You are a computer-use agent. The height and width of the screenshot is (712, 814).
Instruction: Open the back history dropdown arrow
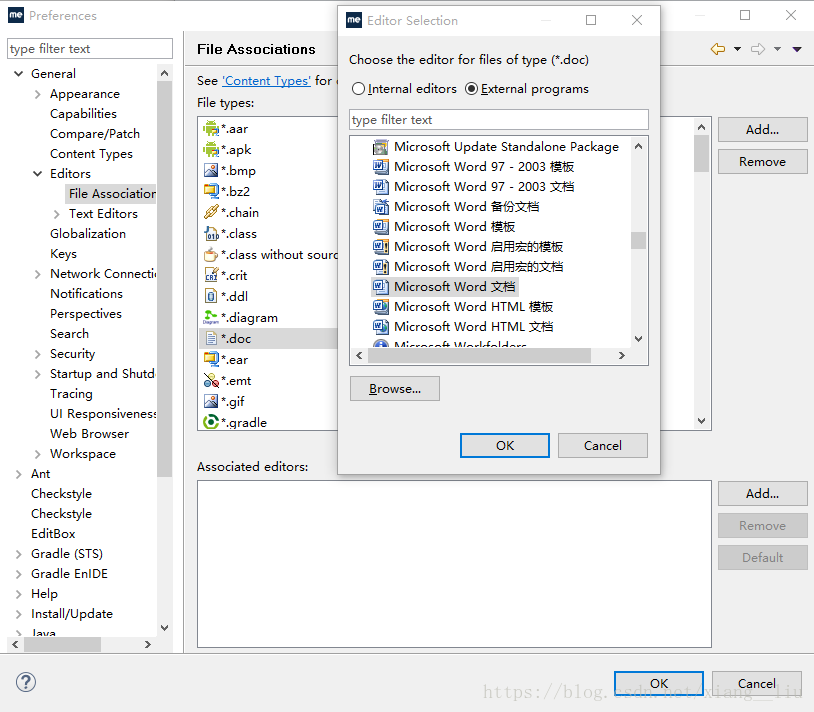(x=737, y=49)
